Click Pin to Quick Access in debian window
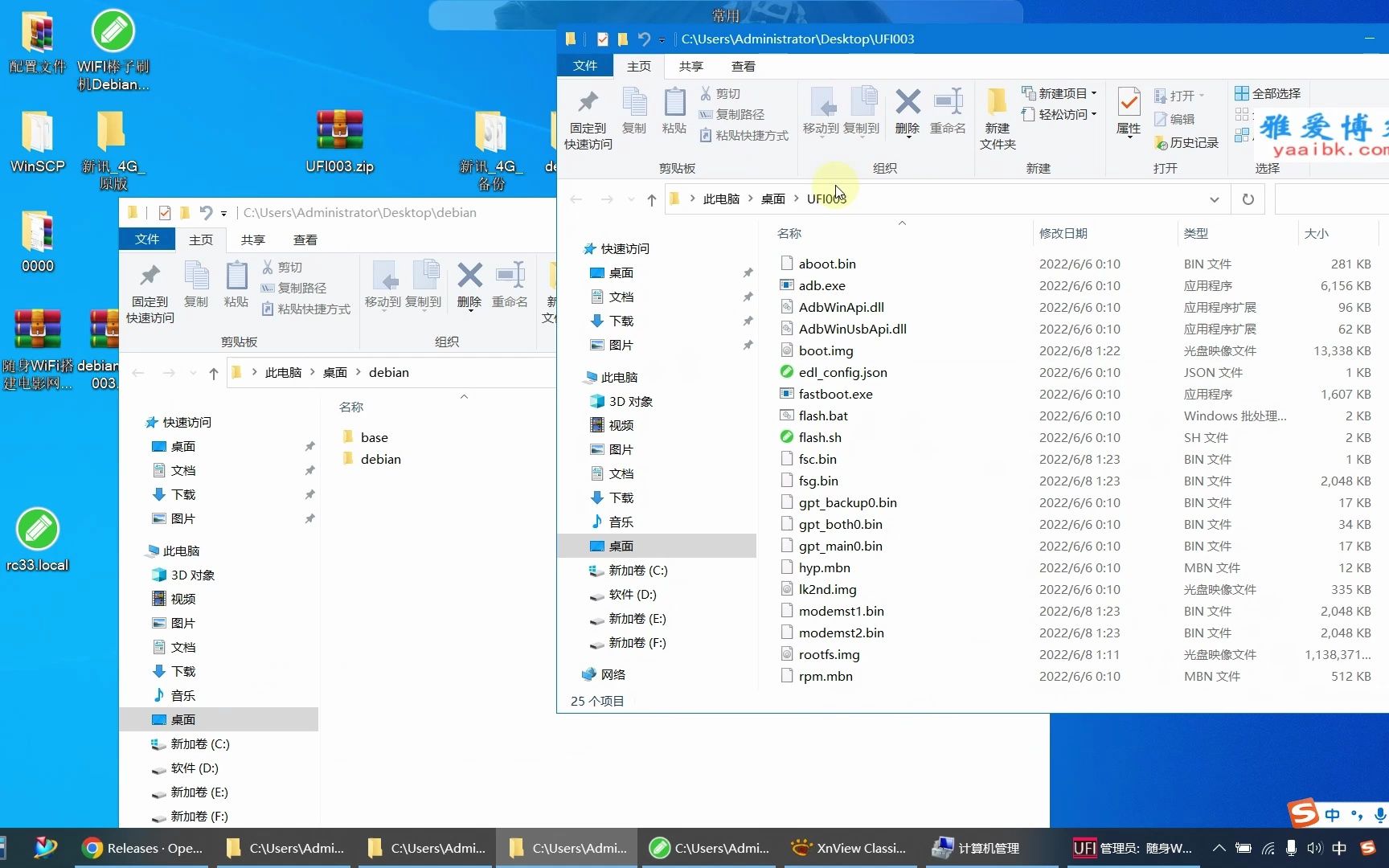1389x868 pixels. 150,292
